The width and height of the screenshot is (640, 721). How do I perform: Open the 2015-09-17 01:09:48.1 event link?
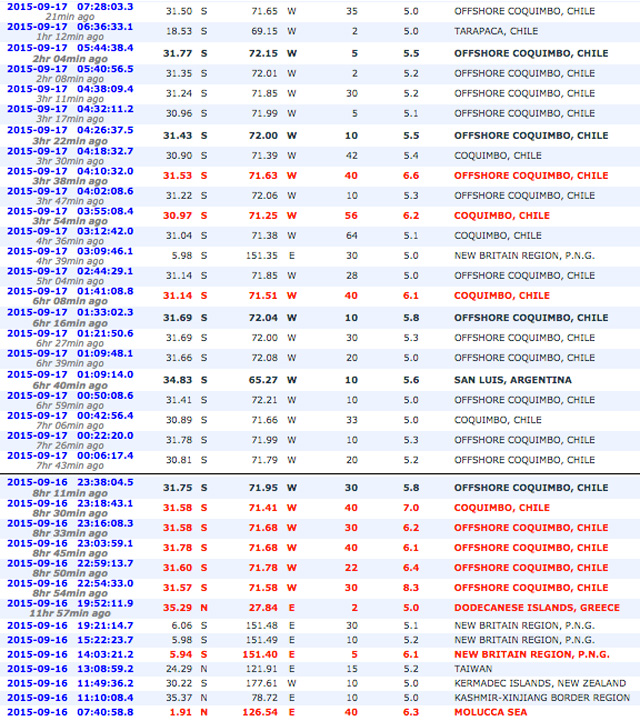pos(70,353)
